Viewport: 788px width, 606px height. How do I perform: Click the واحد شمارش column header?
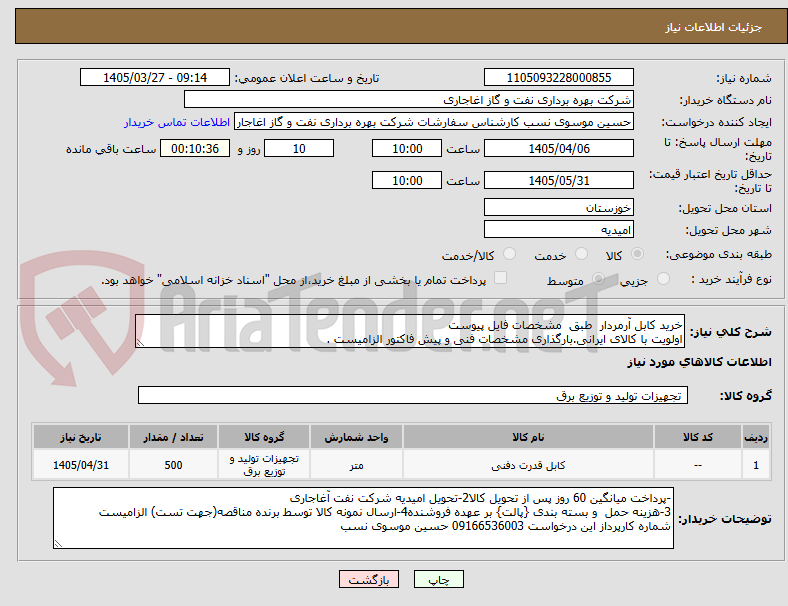pyautogui.click(x=356, y=437)
